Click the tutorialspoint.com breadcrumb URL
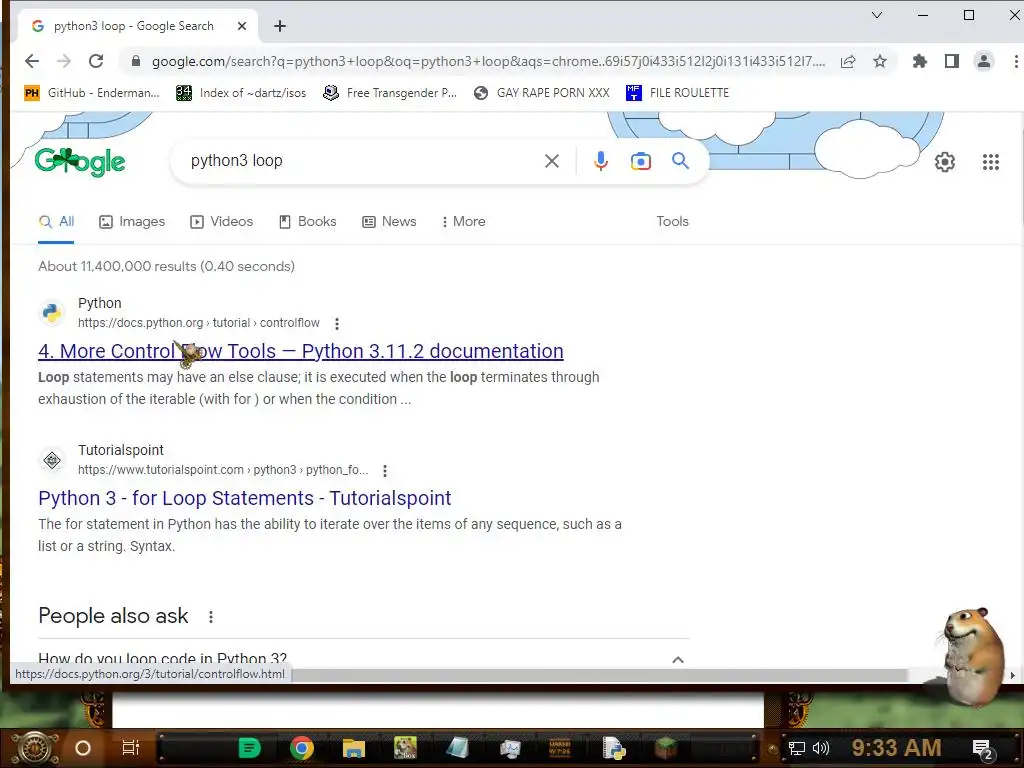The height and width of the screenshot is (768, 1024). tap(223, 470)
